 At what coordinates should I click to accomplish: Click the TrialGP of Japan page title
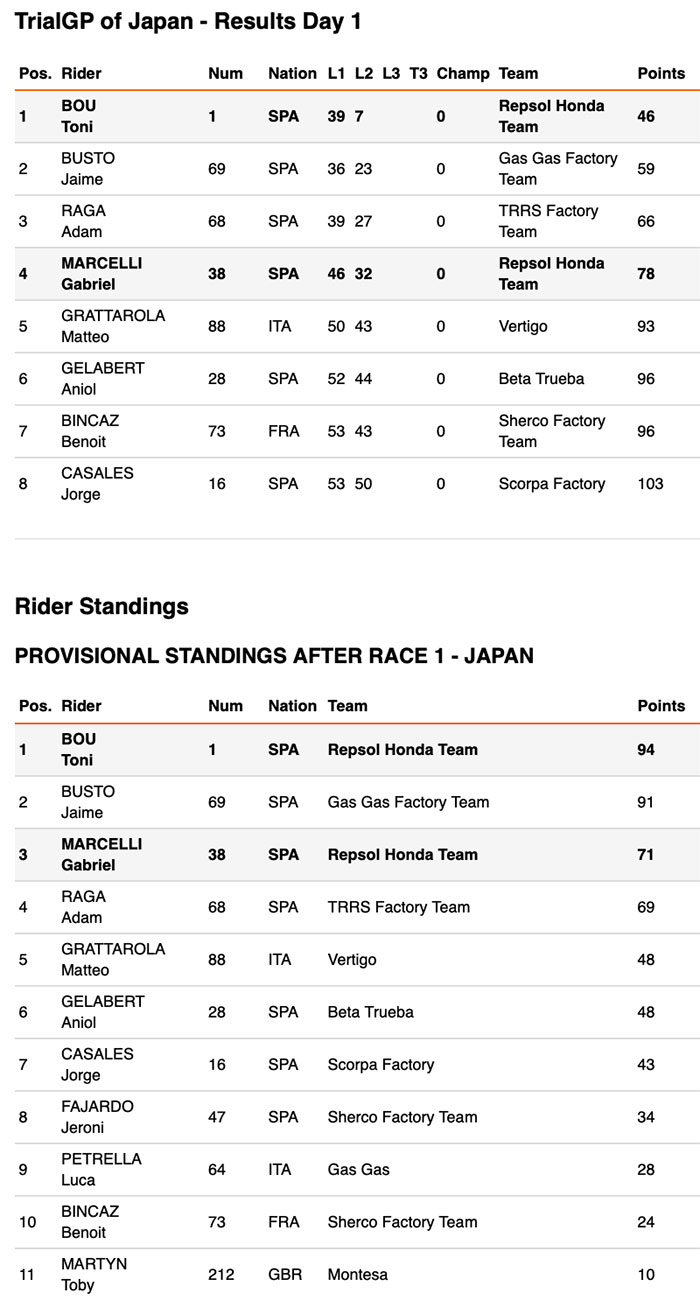coord(188,21)
